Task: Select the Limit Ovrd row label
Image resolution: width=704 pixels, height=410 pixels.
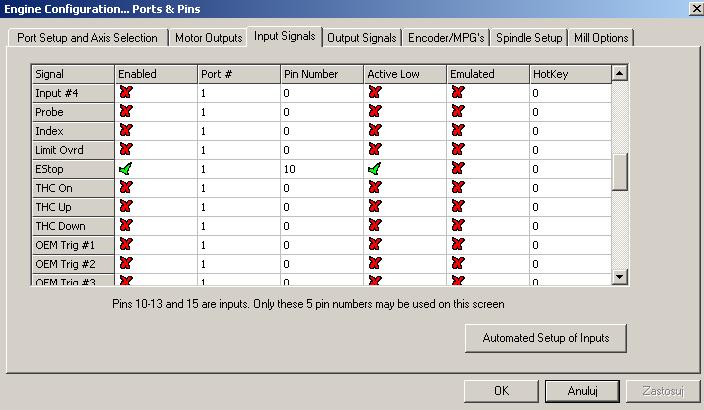Action: click(73, 150)
